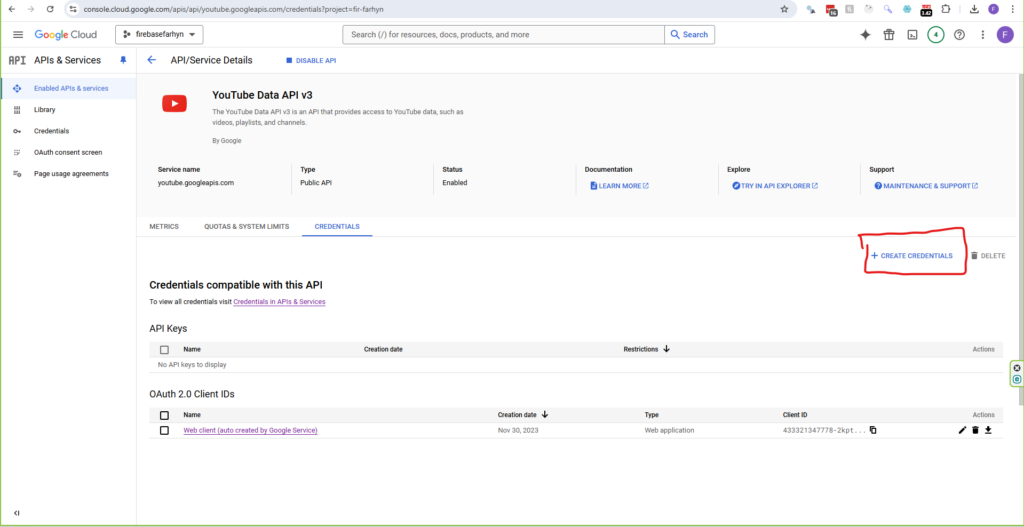Open Credentials in APIs & Services link
The height and width of the screenshot is (527, 1024).
279,301
